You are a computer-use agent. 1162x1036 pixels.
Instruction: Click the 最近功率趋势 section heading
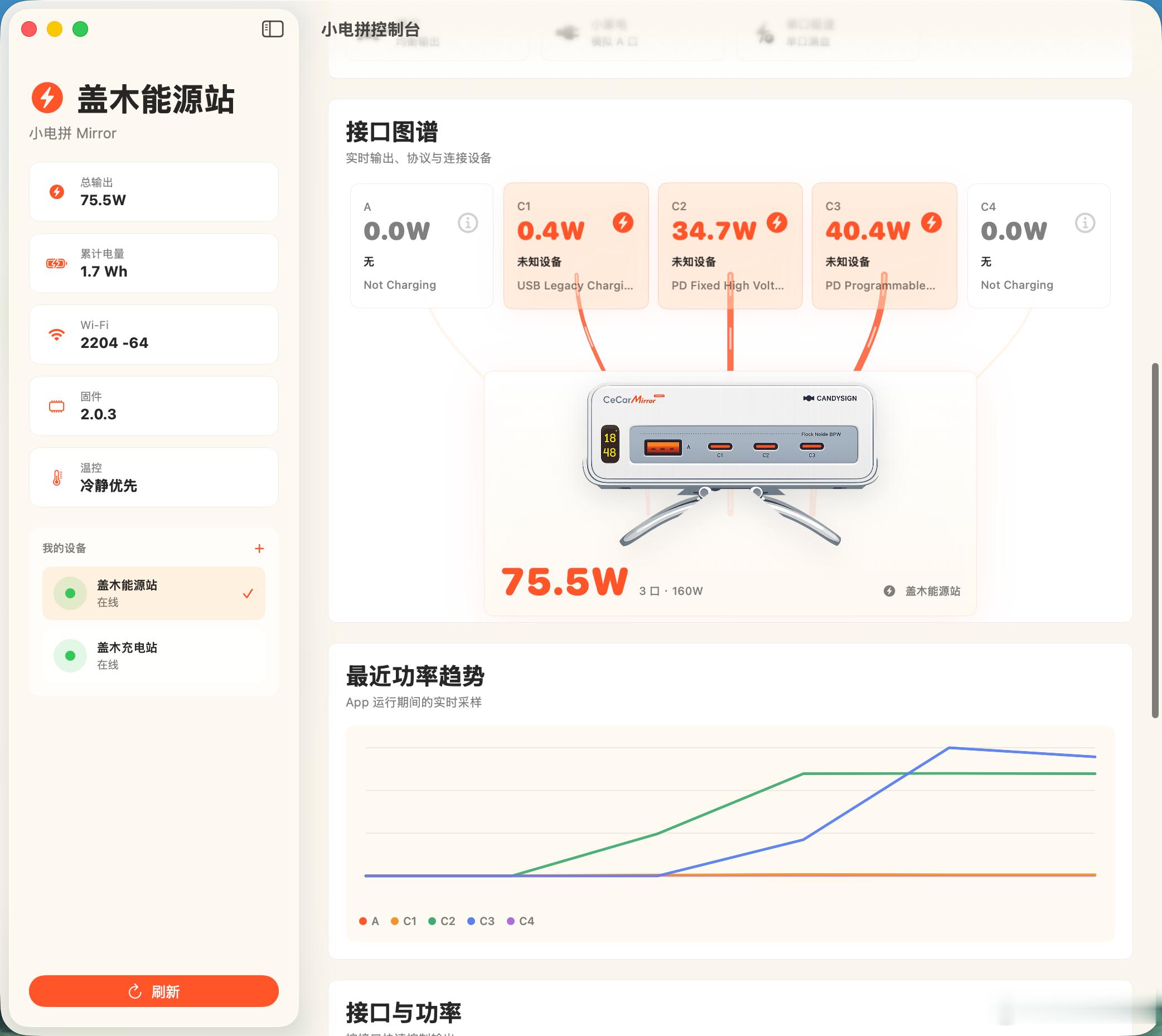pos(415,676)
